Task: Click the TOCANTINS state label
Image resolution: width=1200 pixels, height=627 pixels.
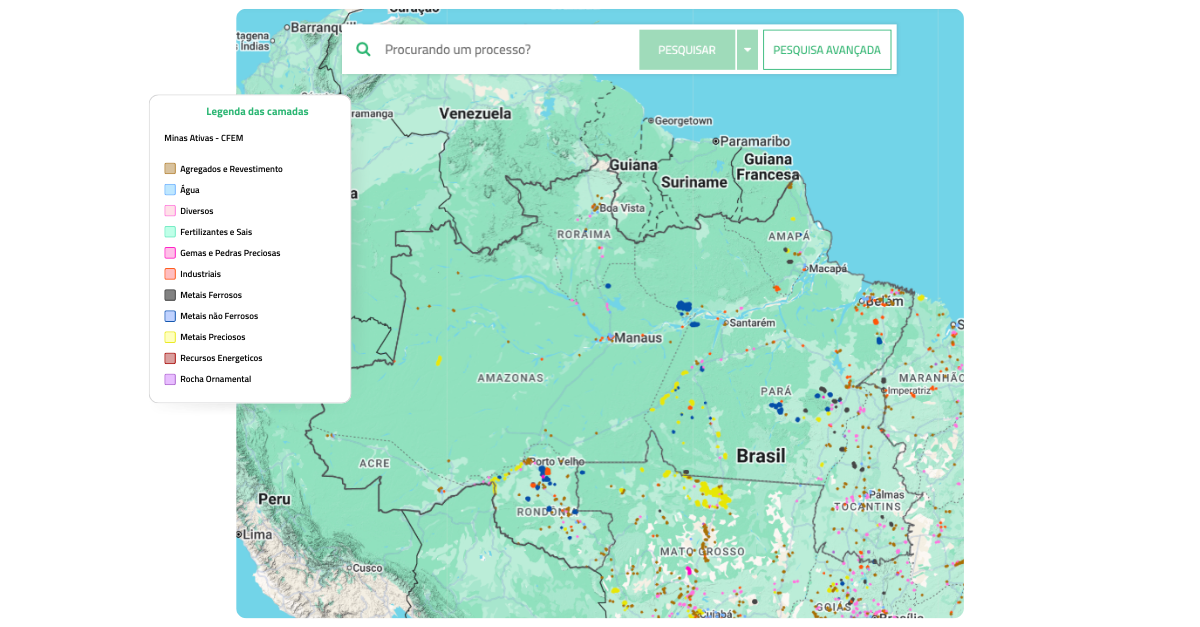Action: (868, 507)
